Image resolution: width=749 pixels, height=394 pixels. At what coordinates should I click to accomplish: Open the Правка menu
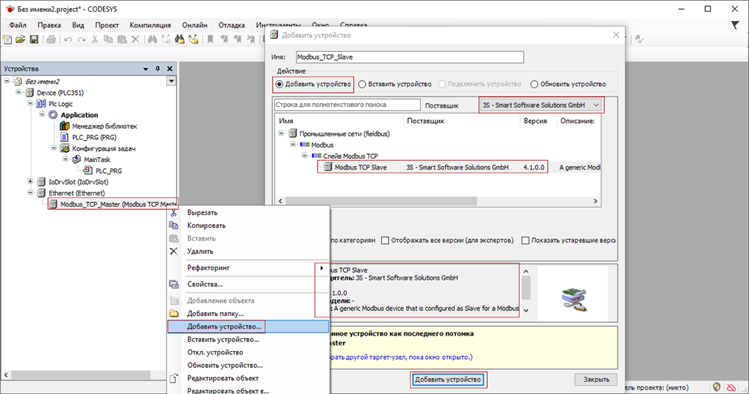49,25
